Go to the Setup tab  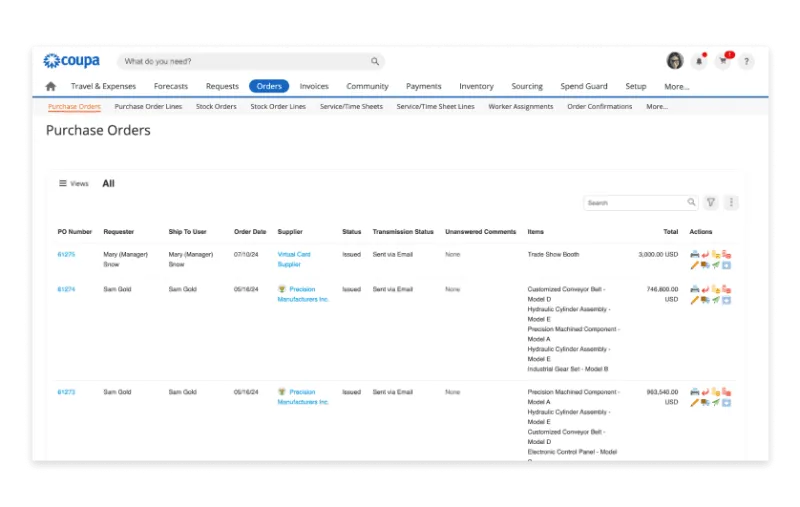click(636, 86)
